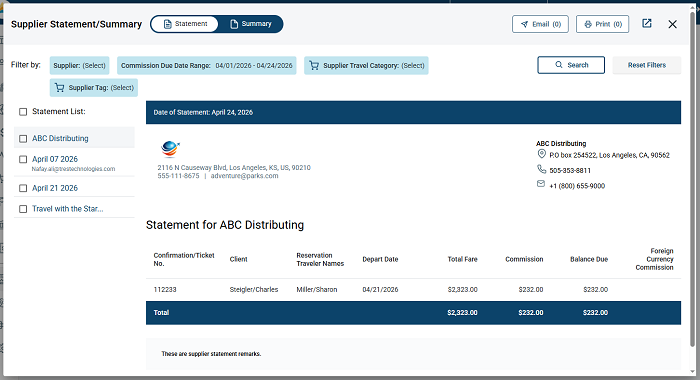Check the ABC Distributing checkbox

(x=23, y=139)
